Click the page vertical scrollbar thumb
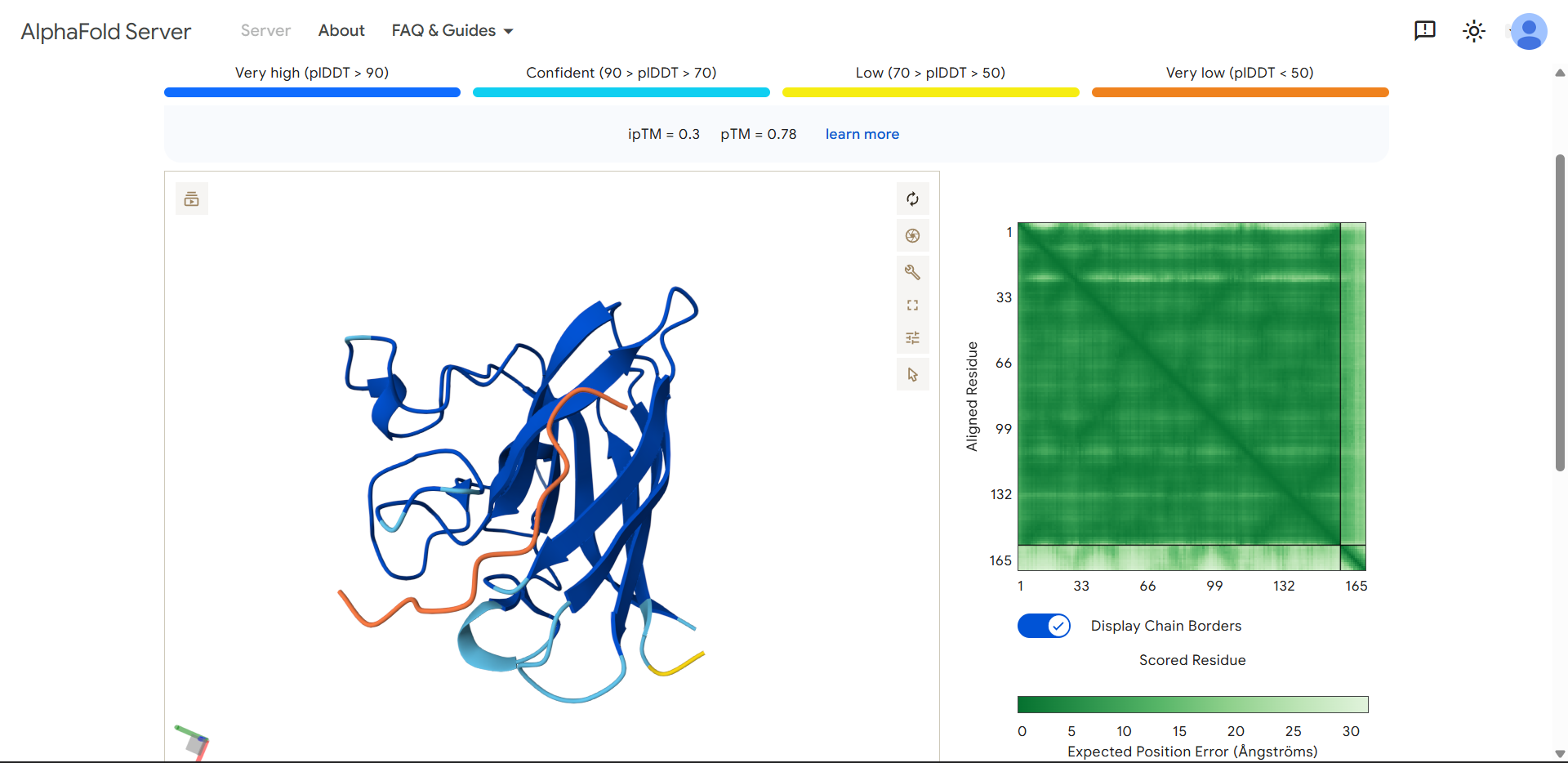1568x763 pixels. [1560, 312]
